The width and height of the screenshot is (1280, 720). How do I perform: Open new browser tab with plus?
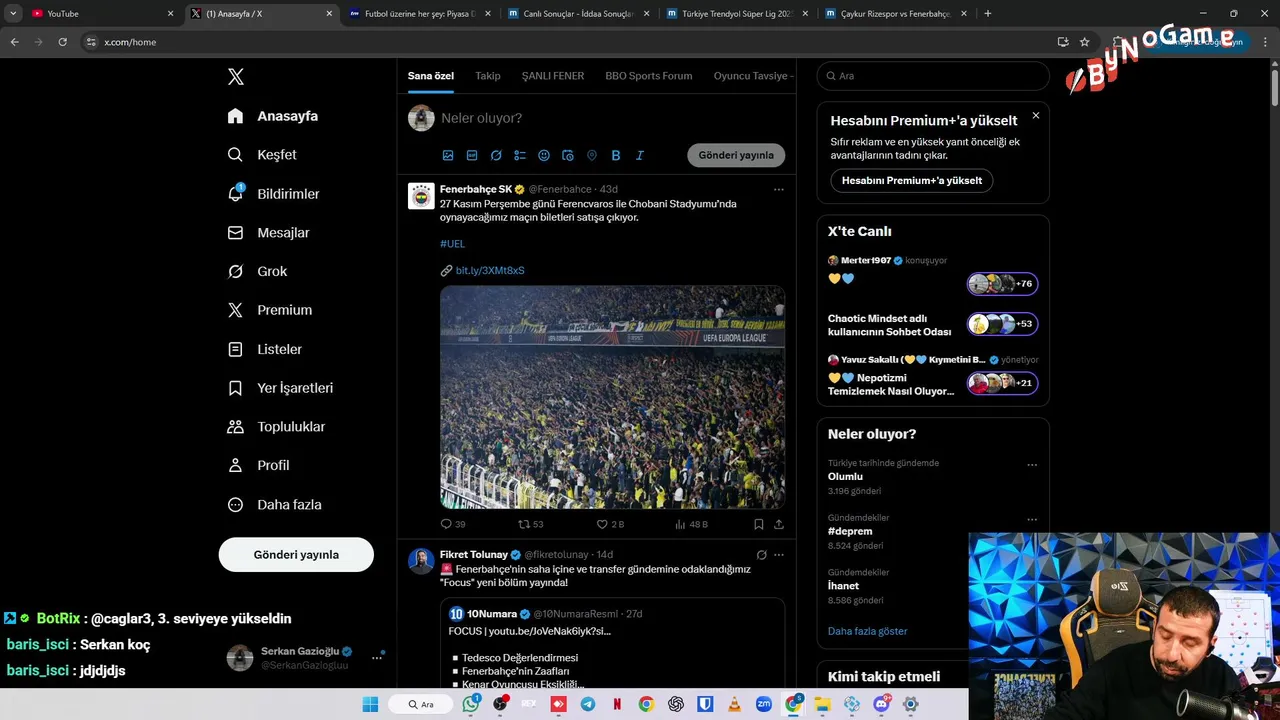[x=988, y=14]
